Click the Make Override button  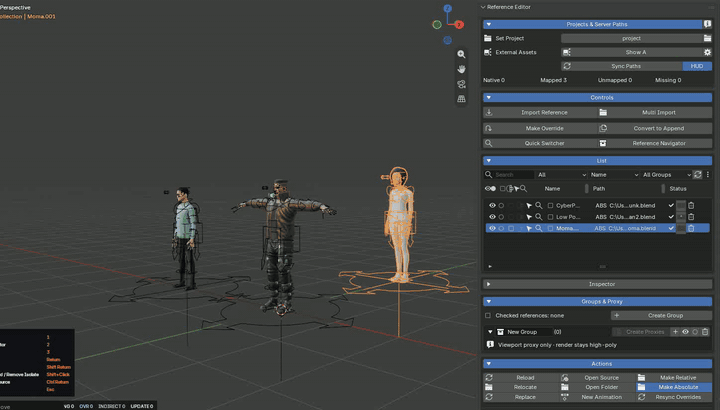540,128
